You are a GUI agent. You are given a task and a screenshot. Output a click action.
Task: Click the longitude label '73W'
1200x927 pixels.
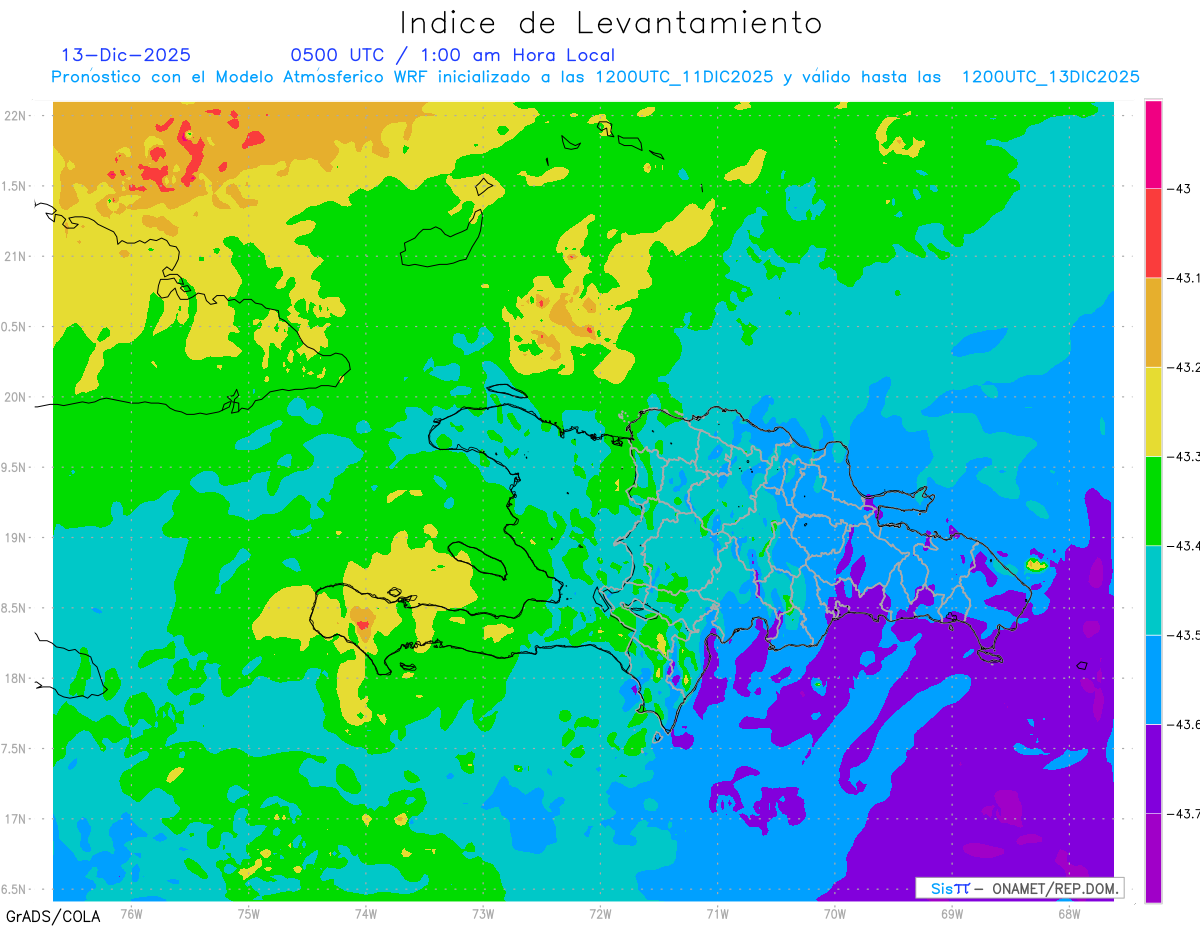click(x=483, y=912)
